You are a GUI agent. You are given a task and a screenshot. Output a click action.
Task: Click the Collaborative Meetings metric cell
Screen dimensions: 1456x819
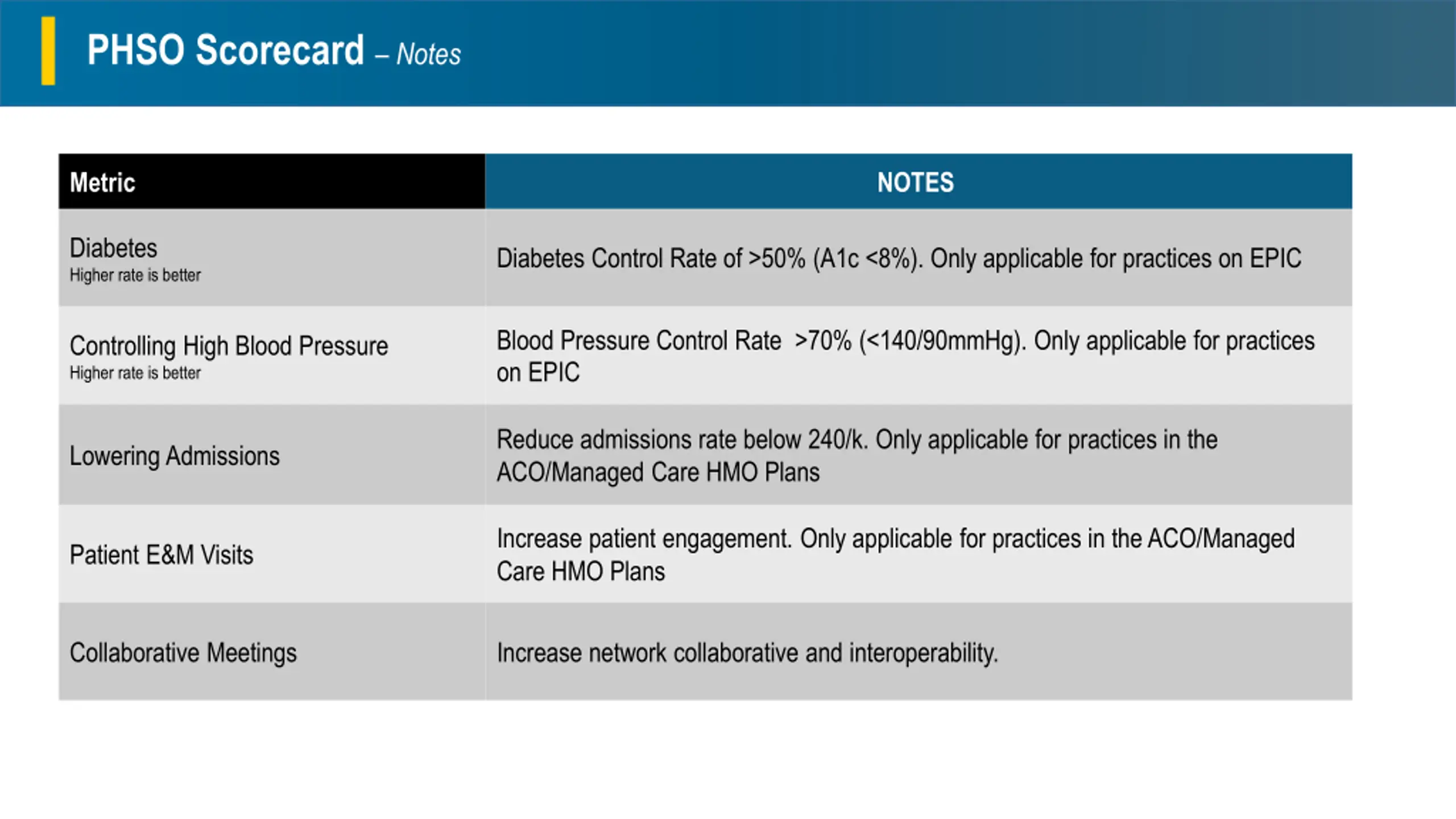tap(272, 652)
